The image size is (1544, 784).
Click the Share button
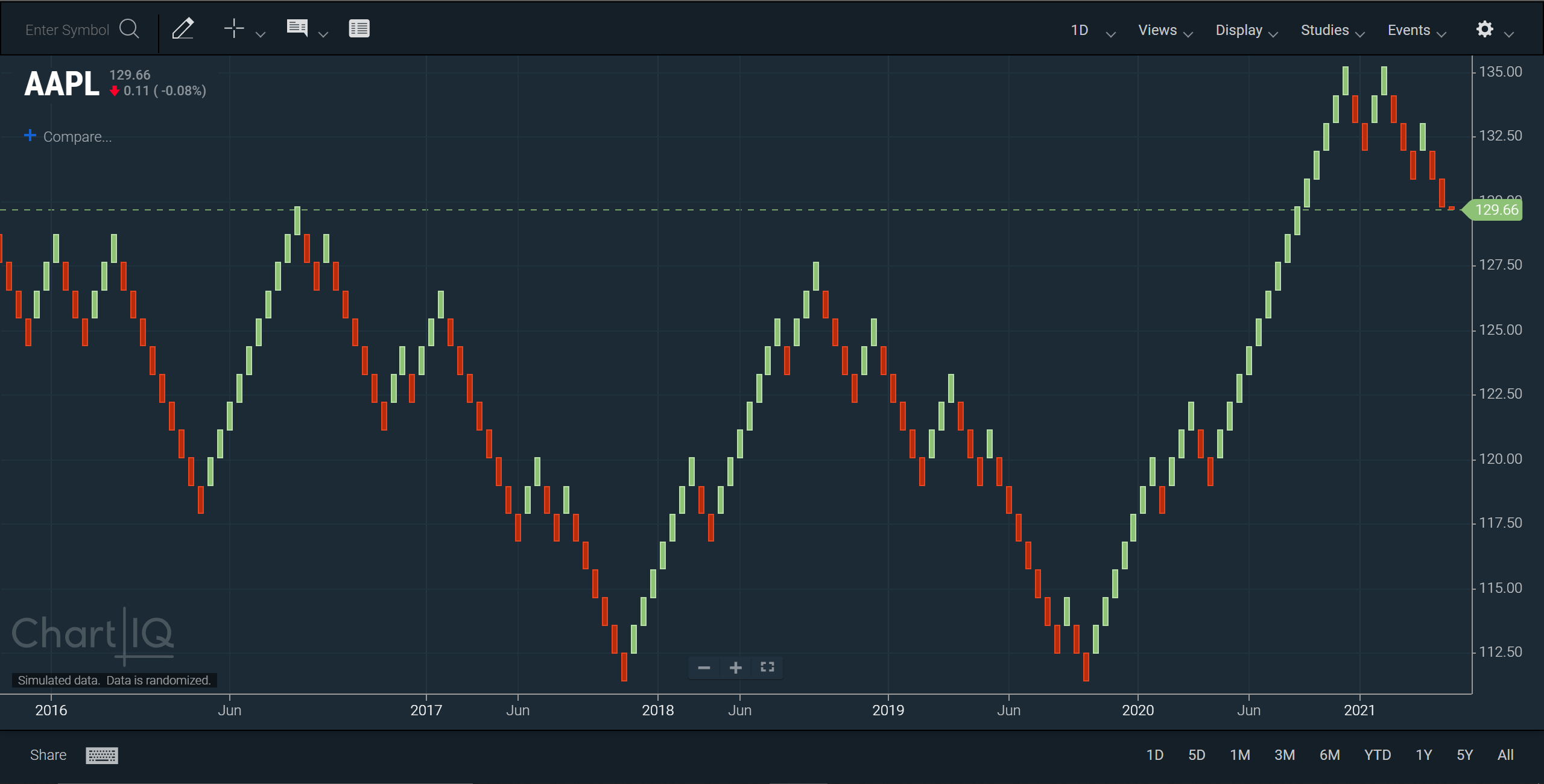point(48,755)
